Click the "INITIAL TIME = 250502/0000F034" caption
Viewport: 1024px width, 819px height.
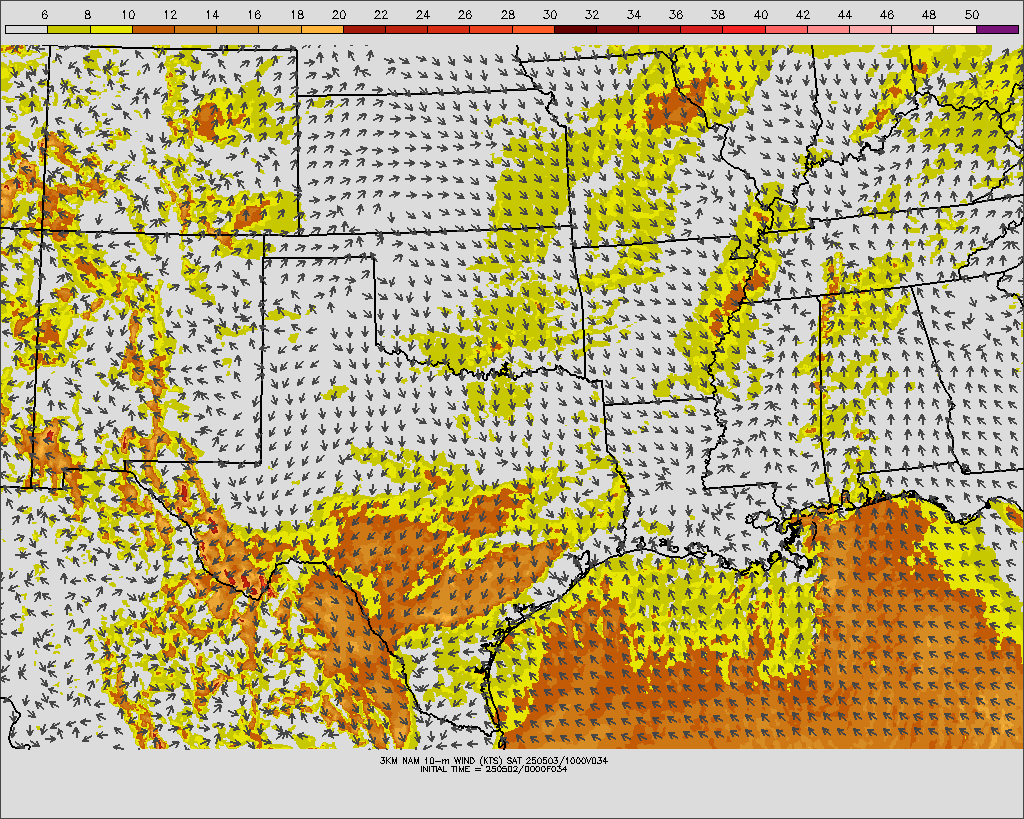[494, 769]
